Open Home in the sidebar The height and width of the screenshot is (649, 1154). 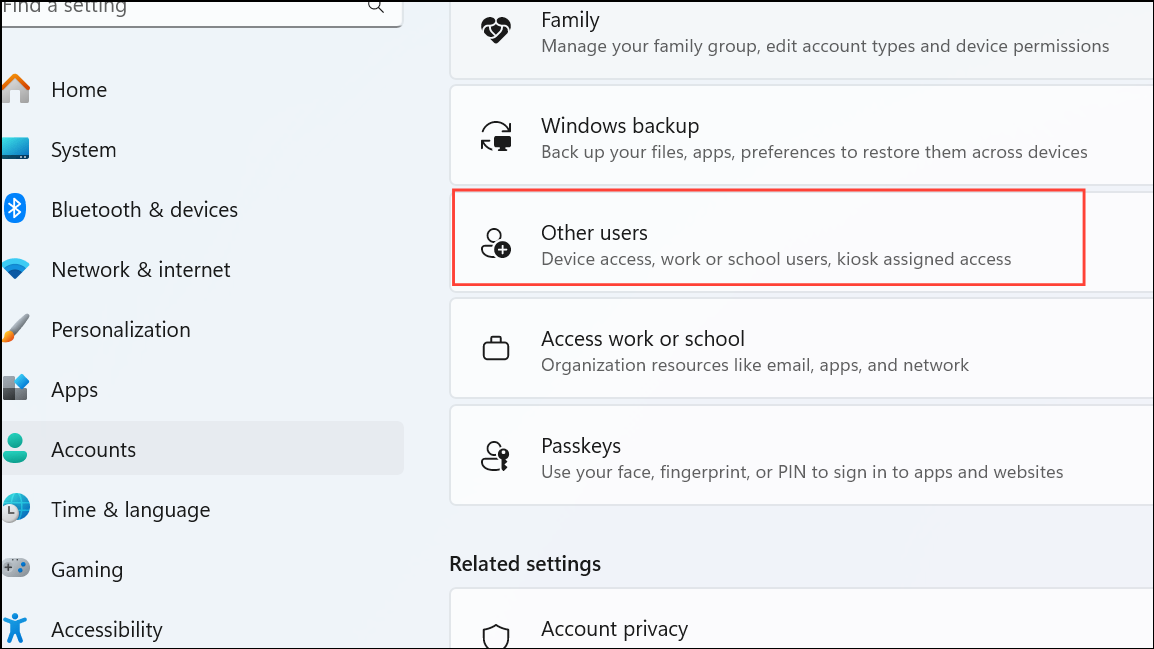pyautogui.click(x=79, y=90)
